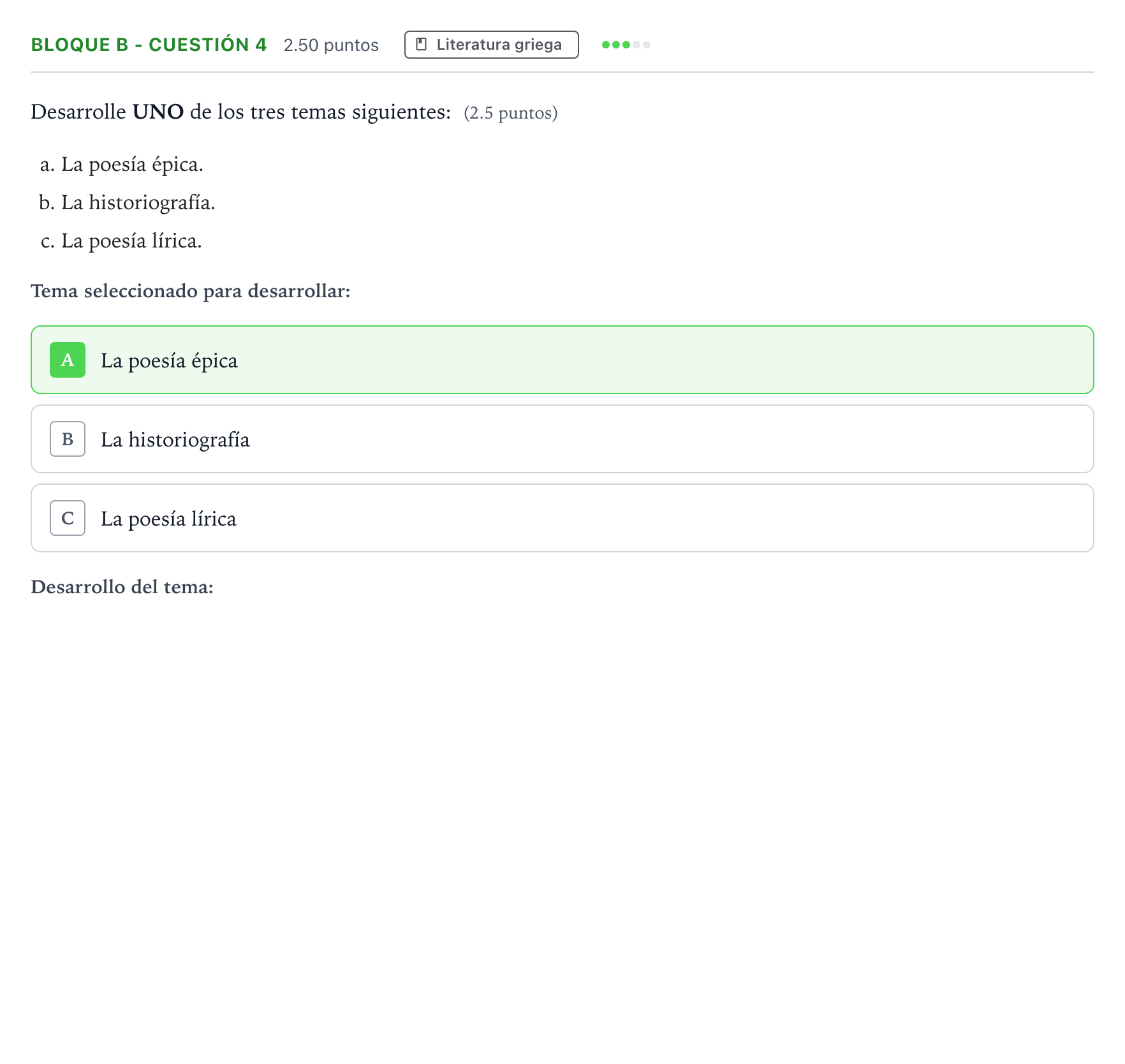Click list item c. La poesía lírica
This screenshot has width=1125, height=1064.
121,241
